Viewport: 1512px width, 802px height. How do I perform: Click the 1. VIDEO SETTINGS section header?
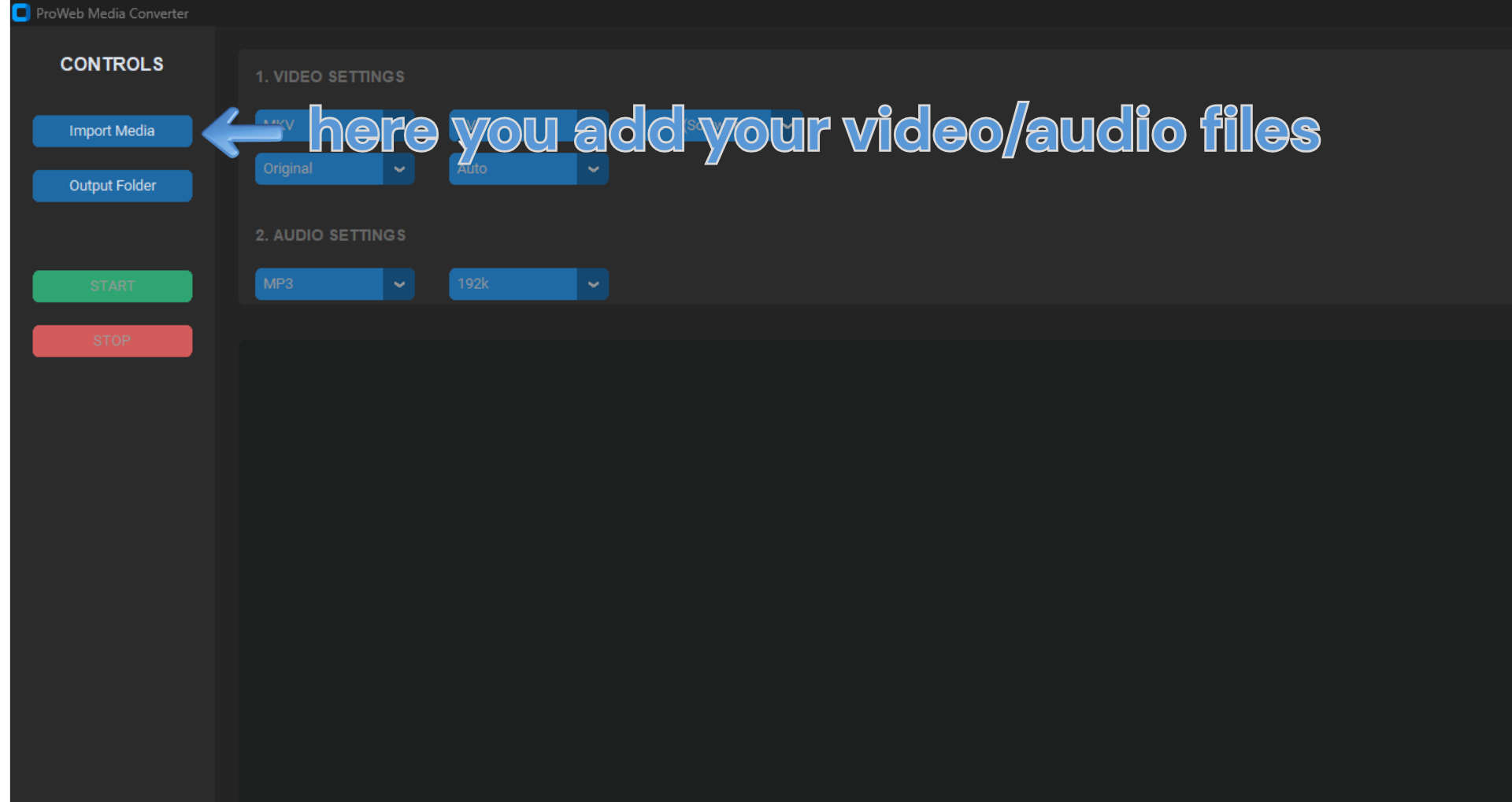tap(330, 76)
